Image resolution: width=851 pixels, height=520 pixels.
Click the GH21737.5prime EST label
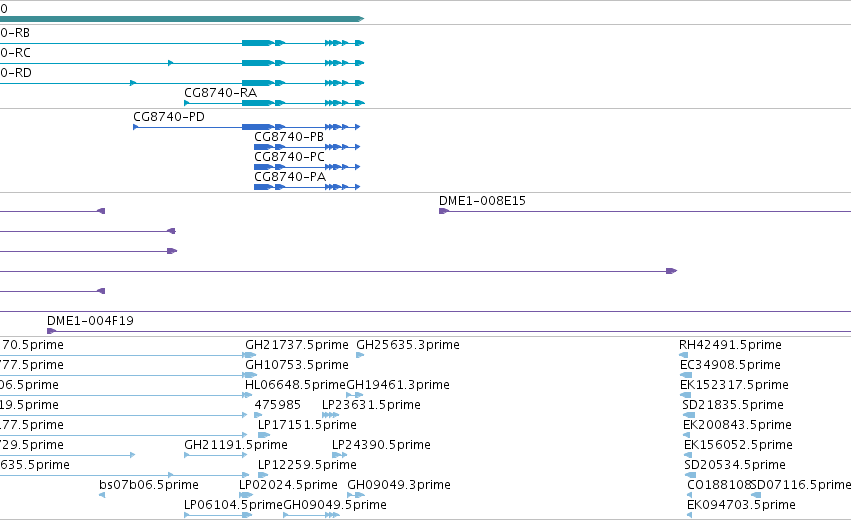(x=297, y=345)
